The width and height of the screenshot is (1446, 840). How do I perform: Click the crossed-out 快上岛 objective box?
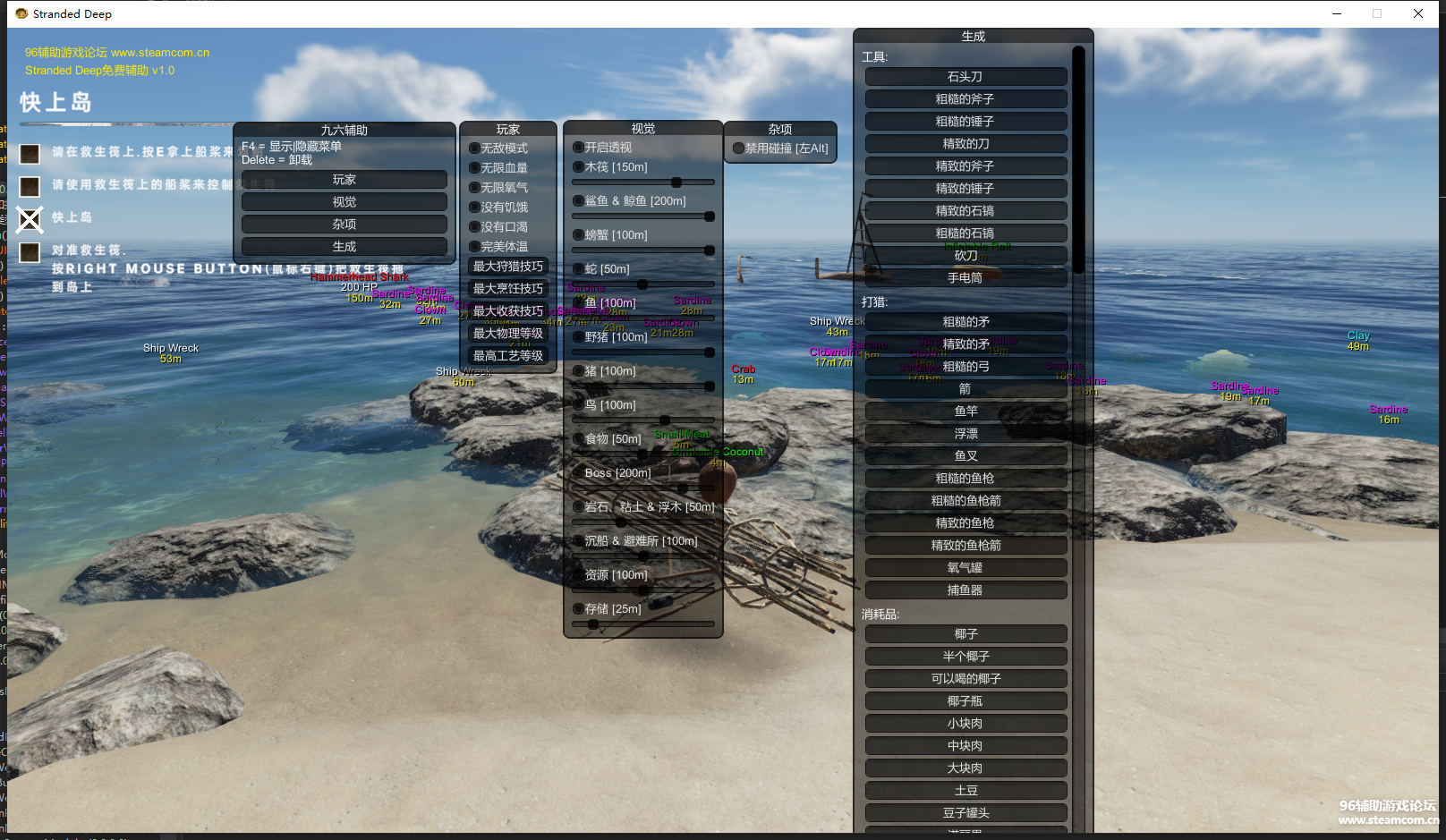(x=30, y=219)
